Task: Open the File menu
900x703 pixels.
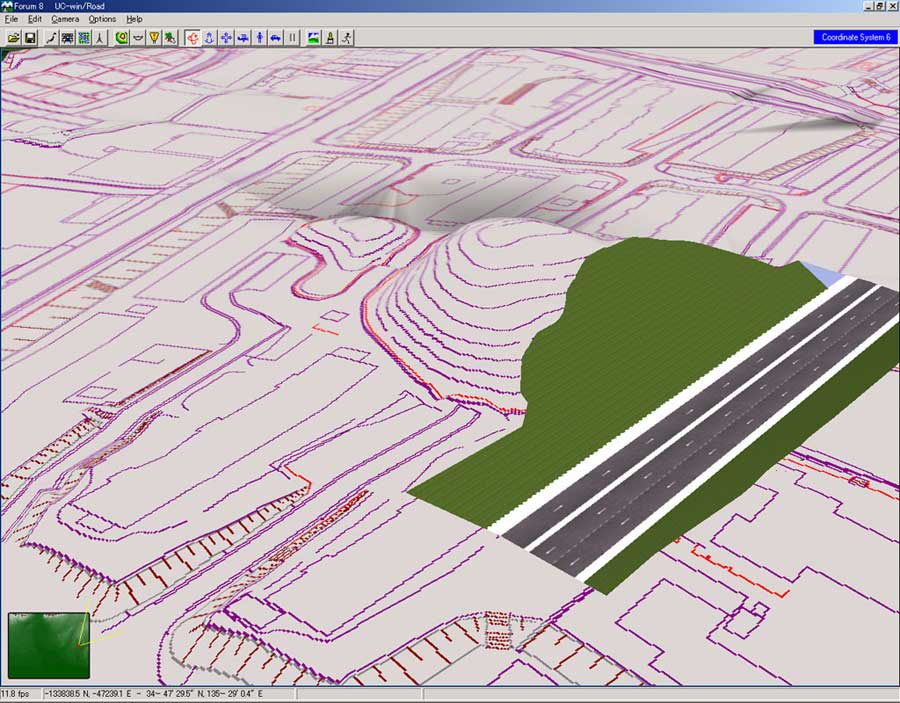Action: (x=12, y=19)
